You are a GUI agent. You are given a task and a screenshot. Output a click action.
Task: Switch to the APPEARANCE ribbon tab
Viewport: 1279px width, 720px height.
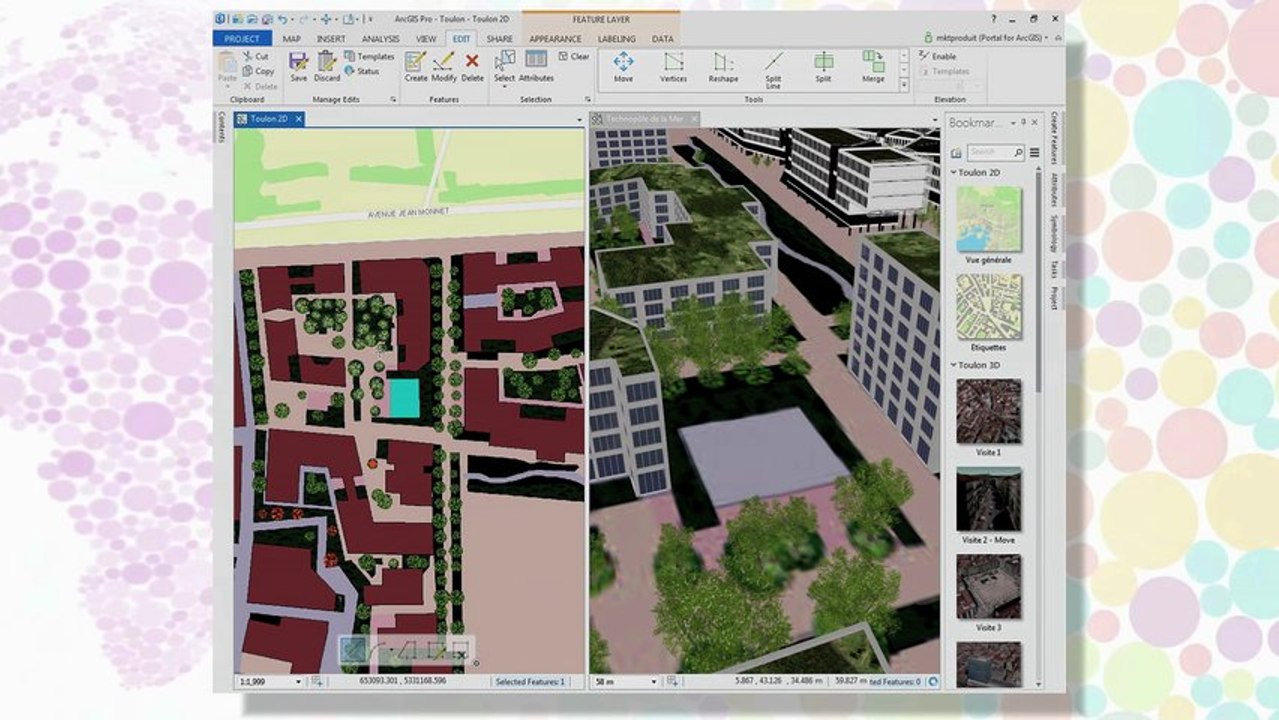(555, 38)
